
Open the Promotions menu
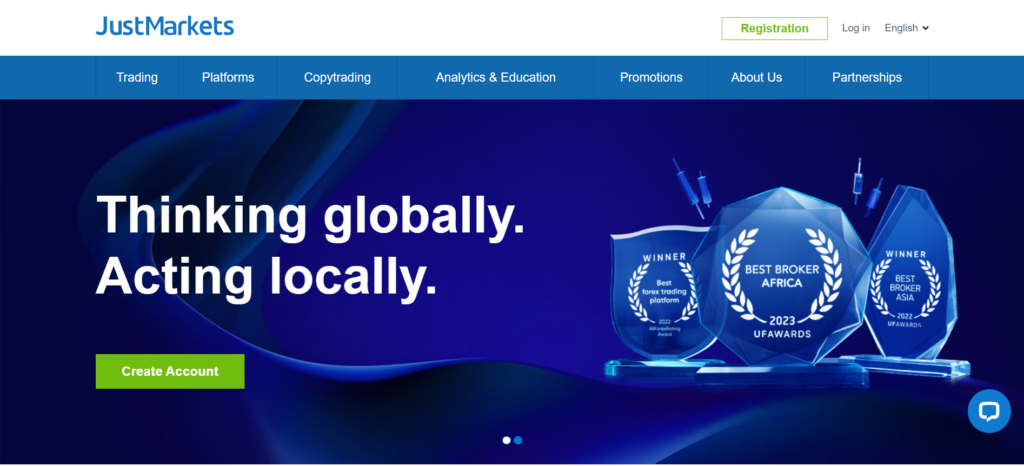click(x=651, y=78)
